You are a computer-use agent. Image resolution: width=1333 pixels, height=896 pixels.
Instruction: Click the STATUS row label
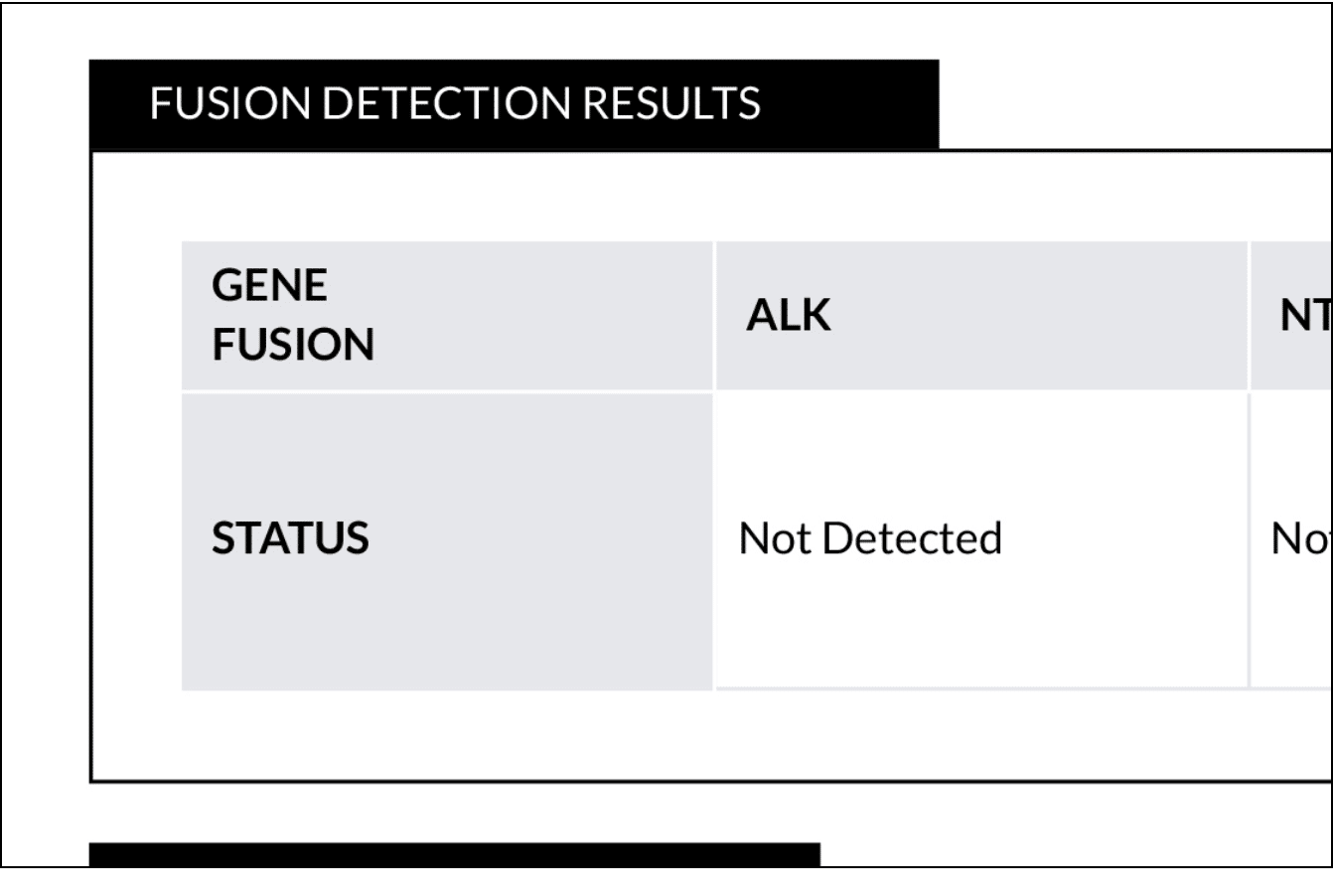(290, 538)
